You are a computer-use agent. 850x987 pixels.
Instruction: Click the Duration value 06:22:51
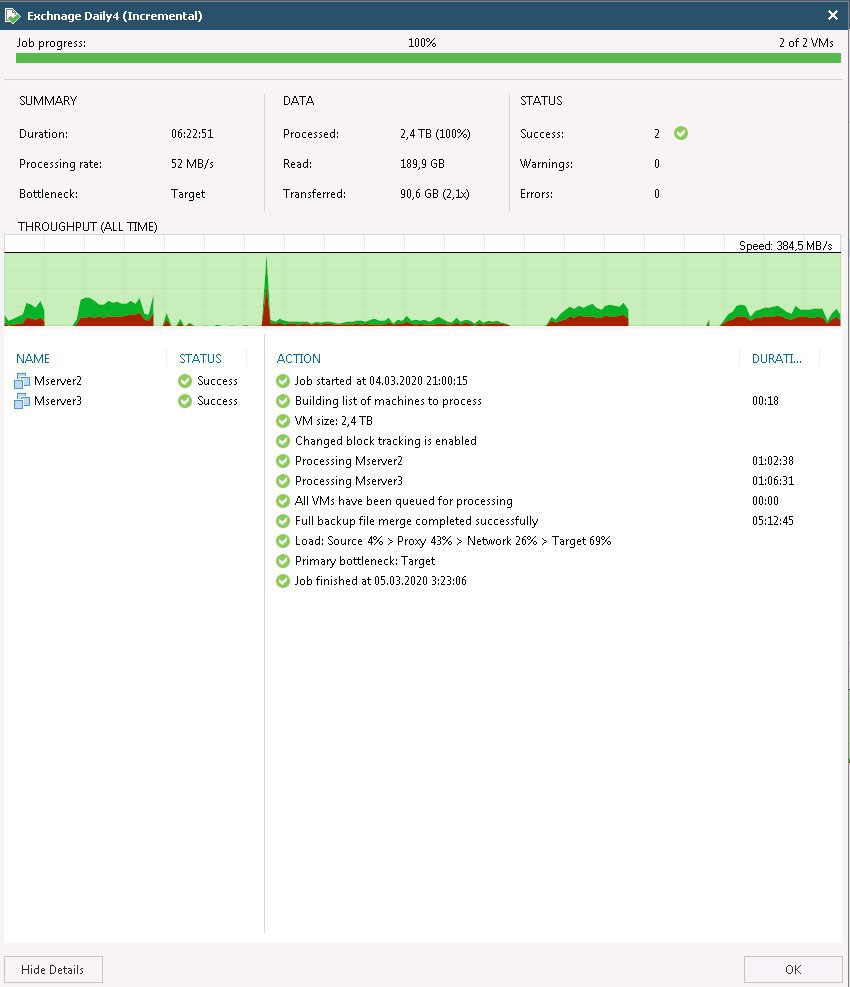pos(192,134)
